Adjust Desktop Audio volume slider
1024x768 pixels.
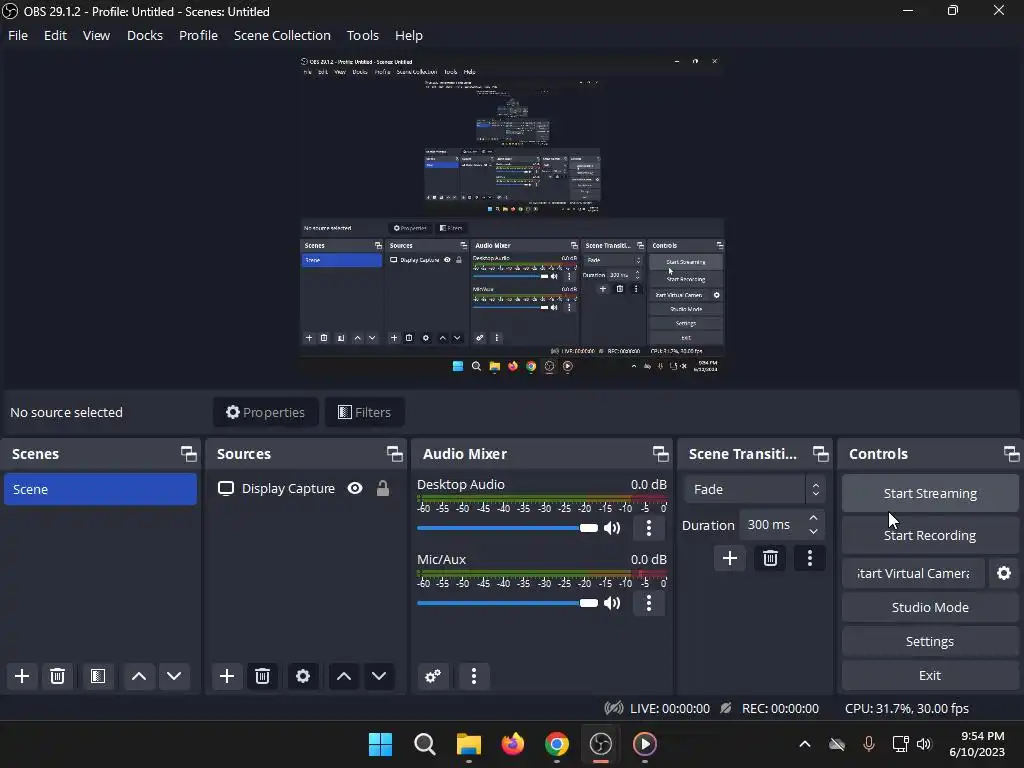[507, 528]
